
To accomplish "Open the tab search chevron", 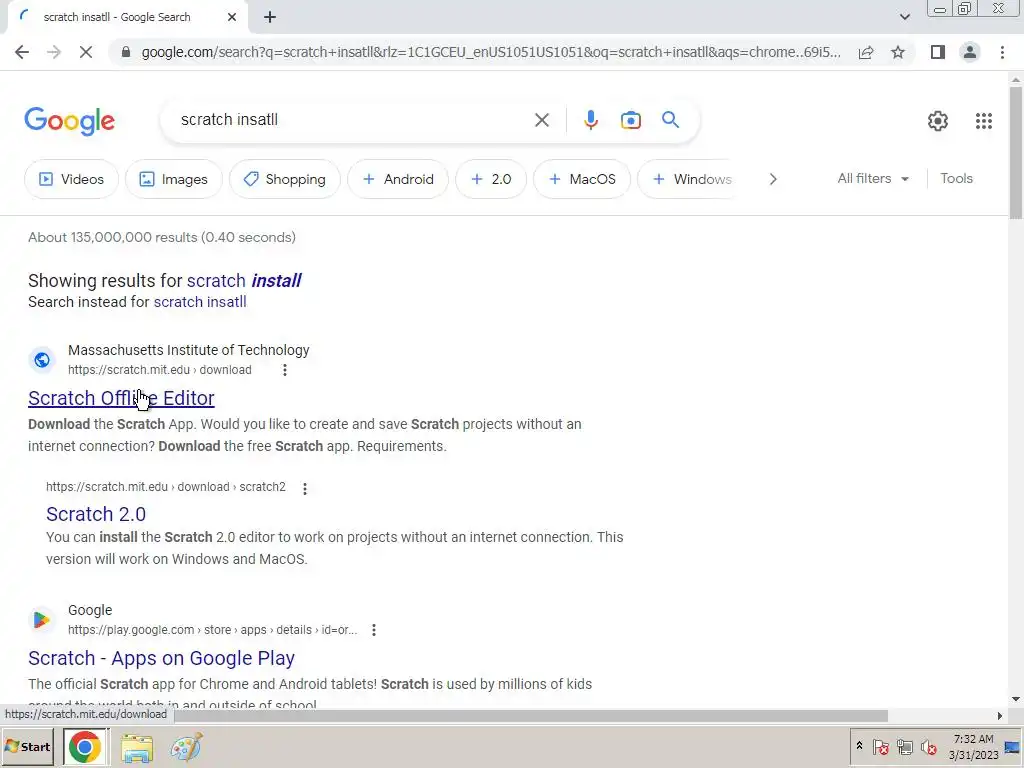I will pyautogui.click(x=904, y=17).
